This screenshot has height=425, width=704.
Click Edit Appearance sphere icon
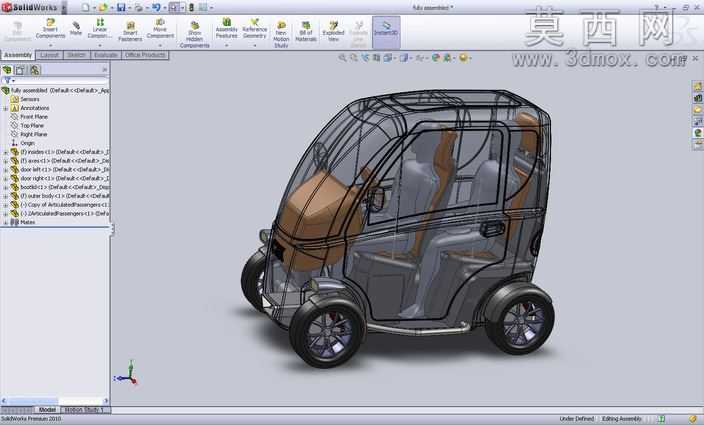[436, 58]
